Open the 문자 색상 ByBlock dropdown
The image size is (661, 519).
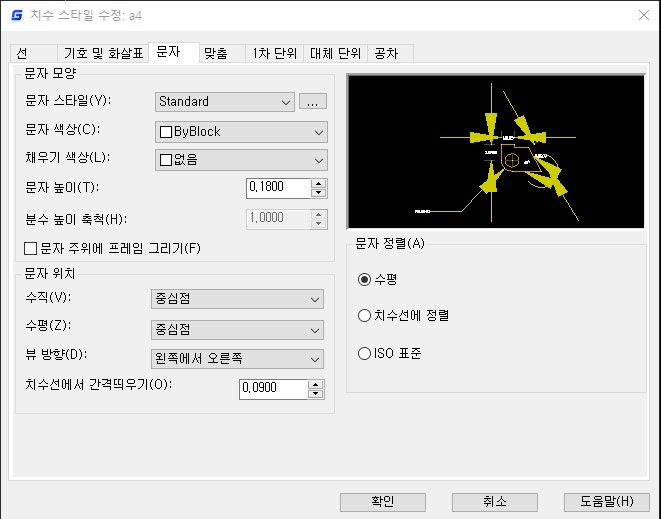coord(241,132)
